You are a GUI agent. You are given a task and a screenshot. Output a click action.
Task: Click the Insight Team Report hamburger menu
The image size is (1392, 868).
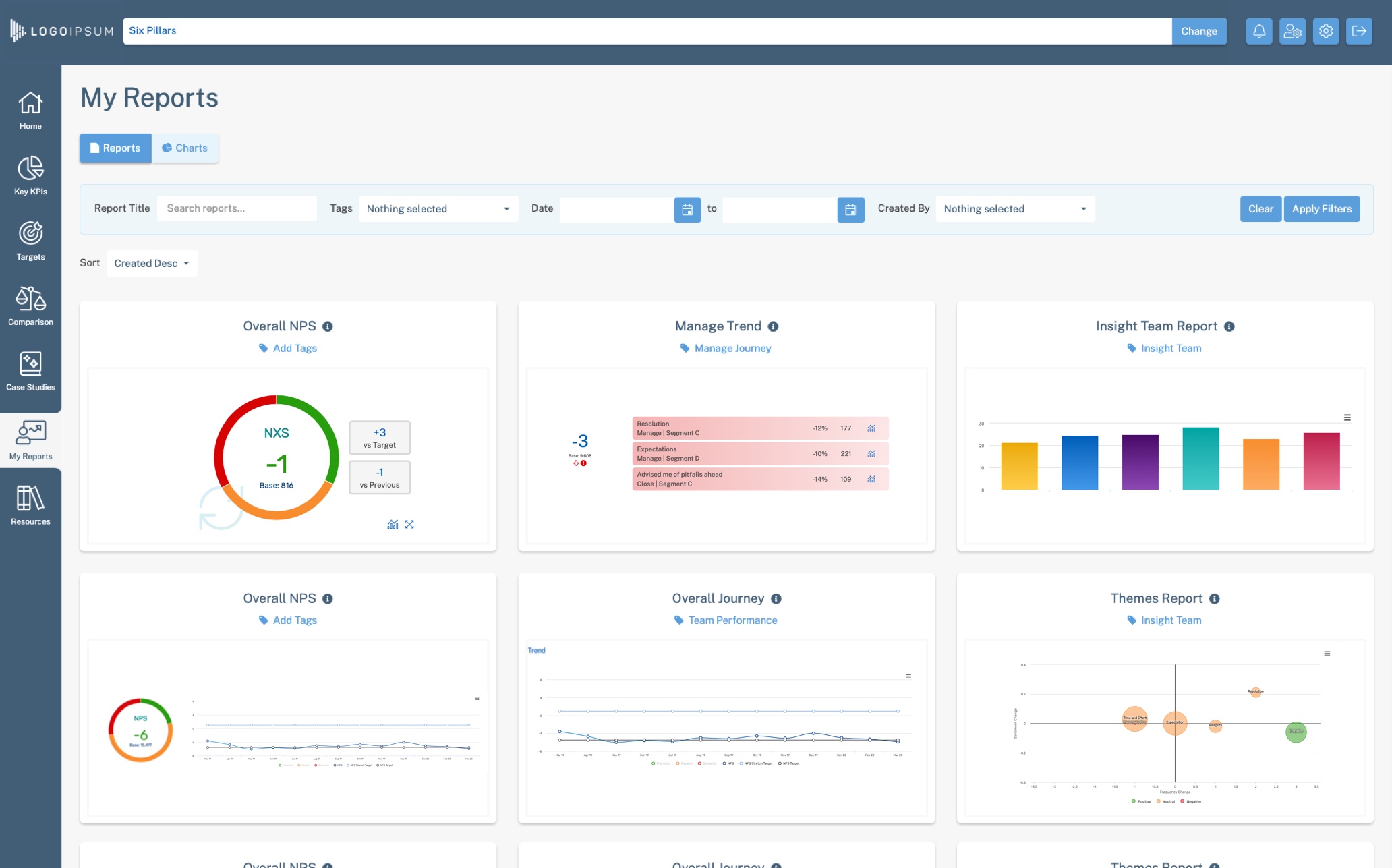(1347, 417)
